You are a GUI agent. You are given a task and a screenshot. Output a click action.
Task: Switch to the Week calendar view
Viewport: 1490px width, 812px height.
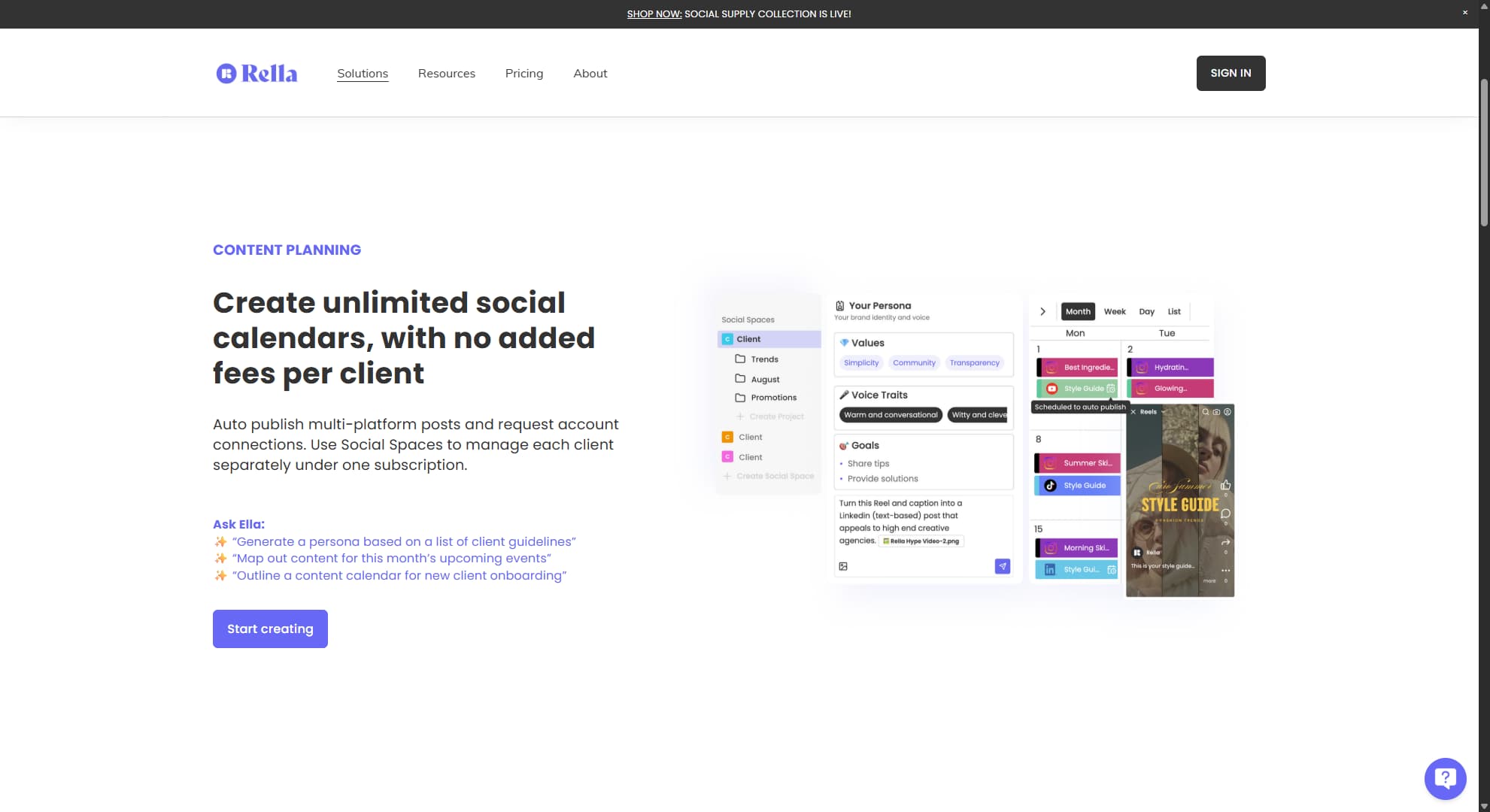[x=1115, y=311]
